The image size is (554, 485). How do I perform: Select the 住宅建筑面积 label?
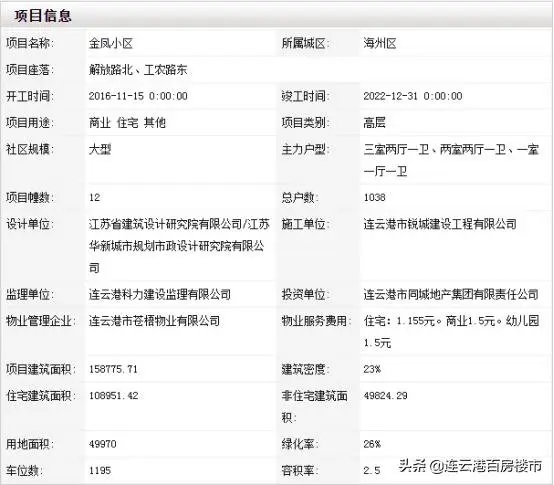(41, 396)
